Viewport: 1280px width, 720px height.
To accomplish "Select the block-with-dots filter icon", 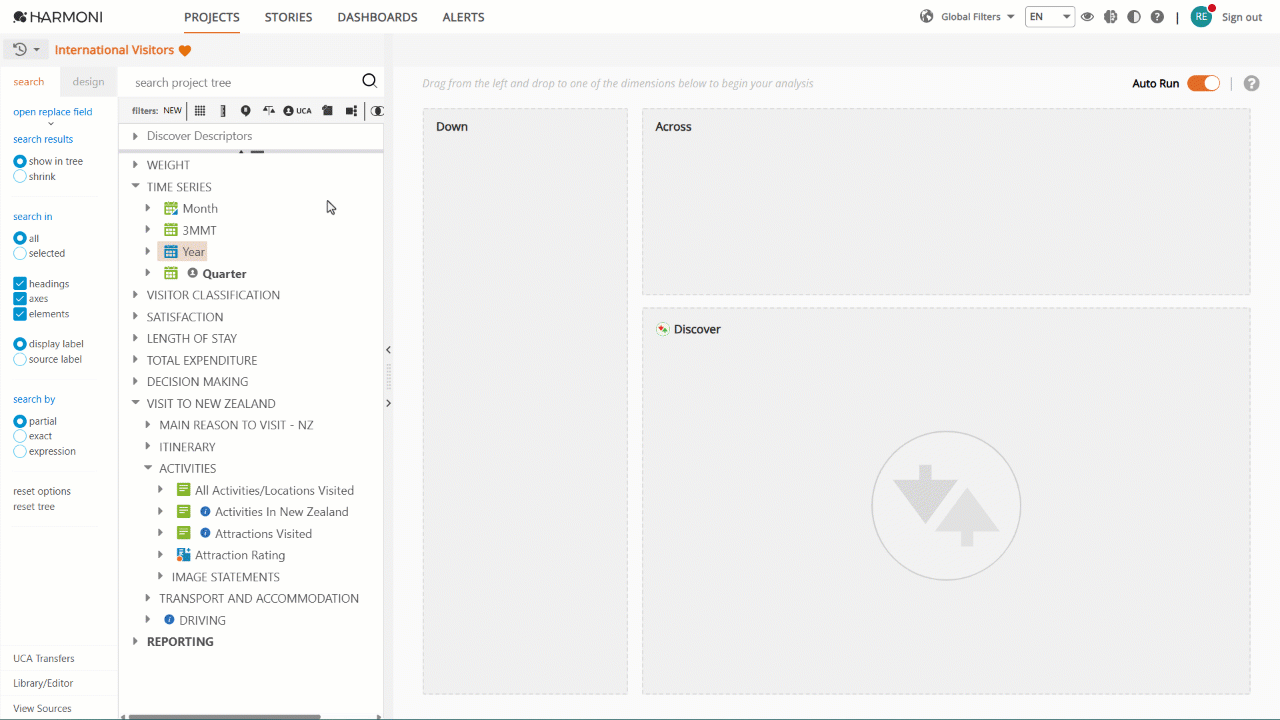I will [x=351, y=111].
